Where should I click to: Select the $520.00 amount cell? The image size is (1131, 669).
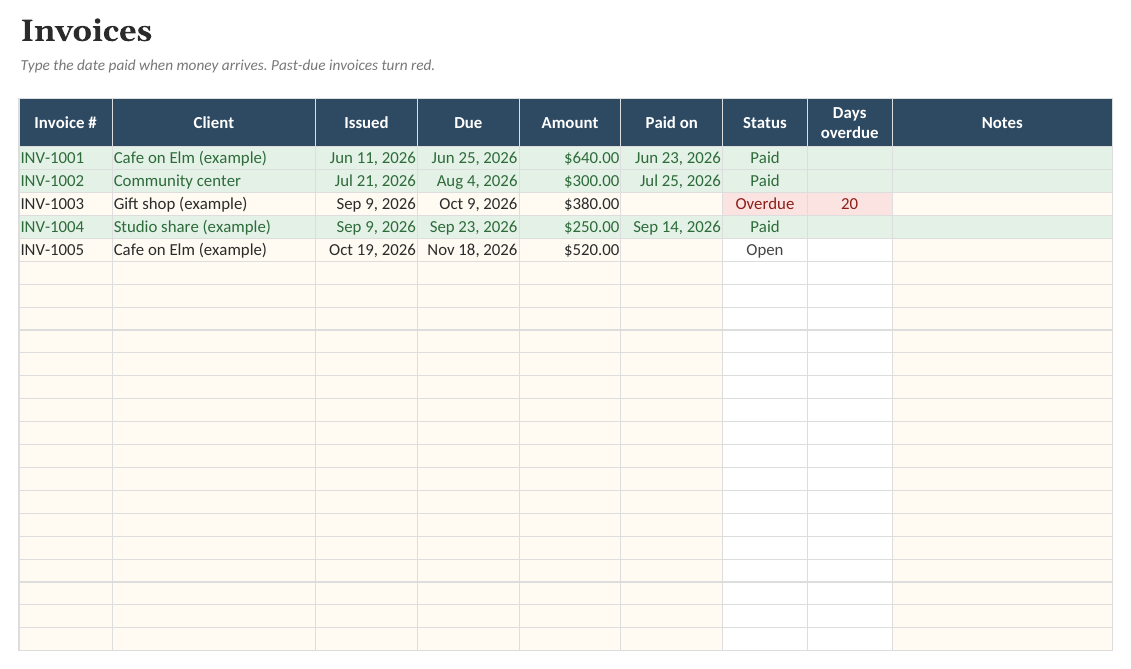pos(570,250)
